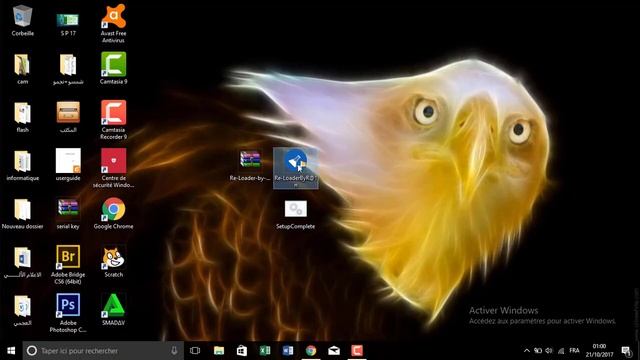Open the clock and date flyout
Viewport: 640px width, 360px height.
[x=599, y=351]
